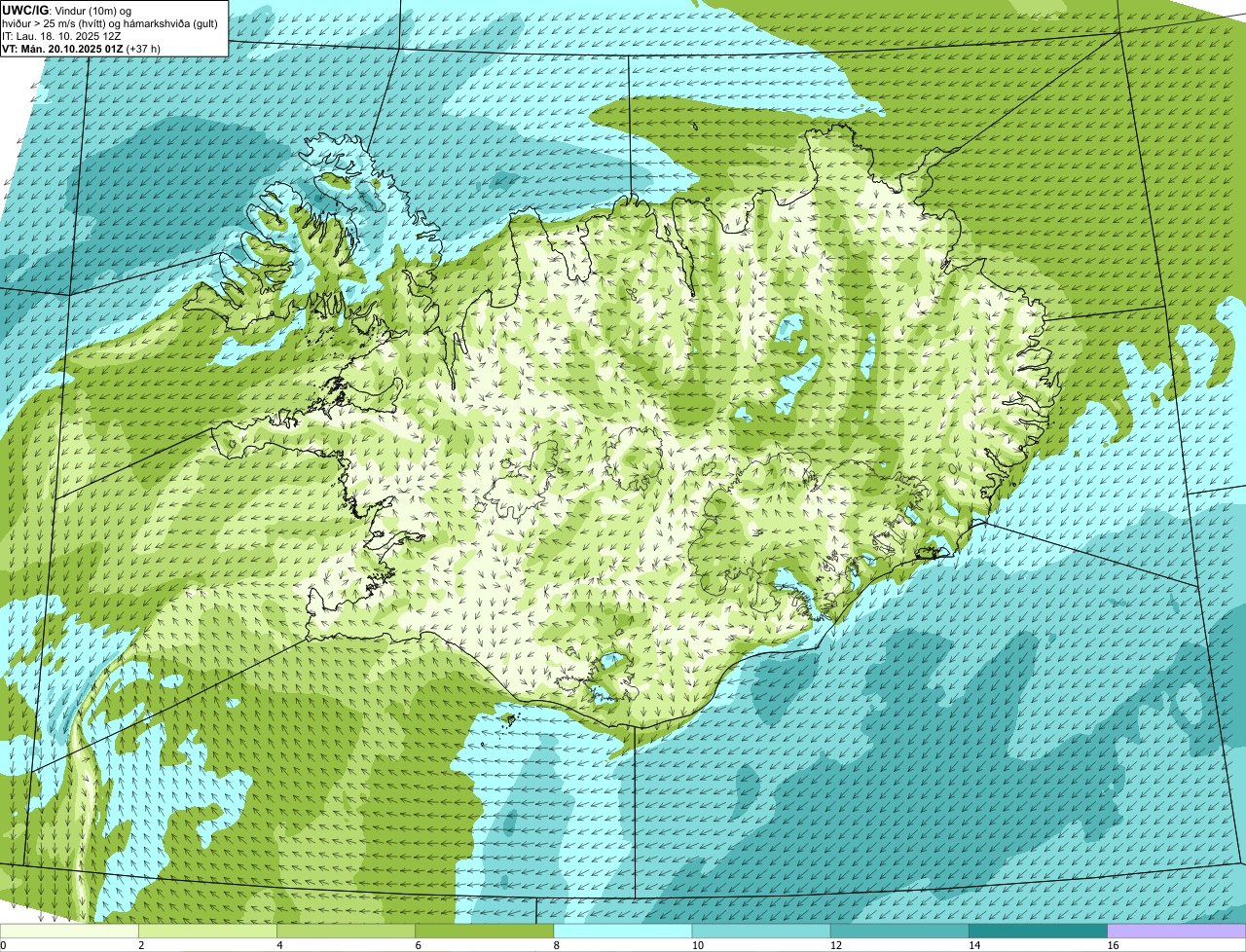Click the '4' label on the color scale
1246x952 pixels.
click(x=279, y=945)
